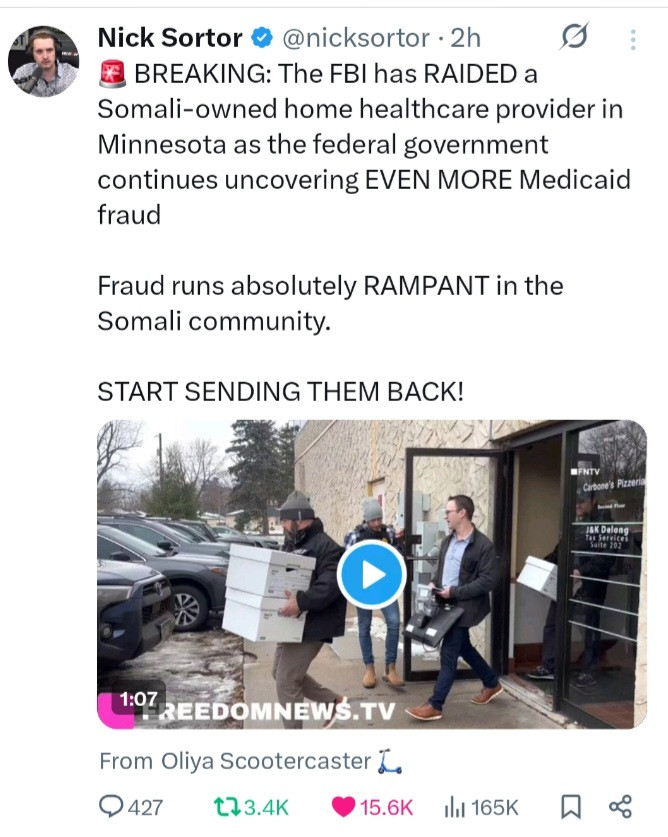View post analytics via bar chart icon
The height and width of the screenshot is (837, 668).
click(x=455, y=807)
